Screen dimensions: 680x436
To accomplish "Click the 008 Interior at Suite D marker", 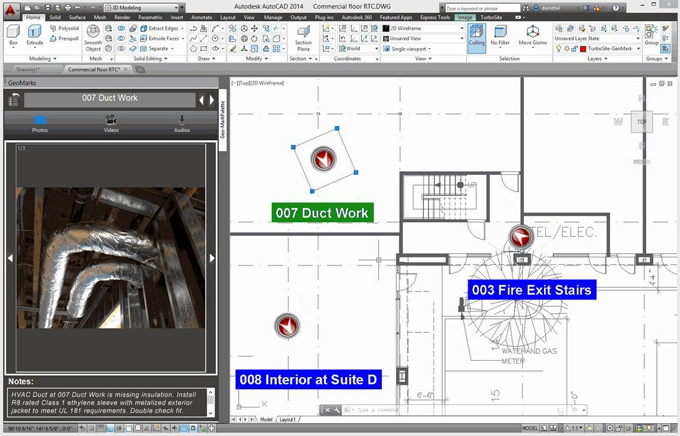I will click(287, 325).
